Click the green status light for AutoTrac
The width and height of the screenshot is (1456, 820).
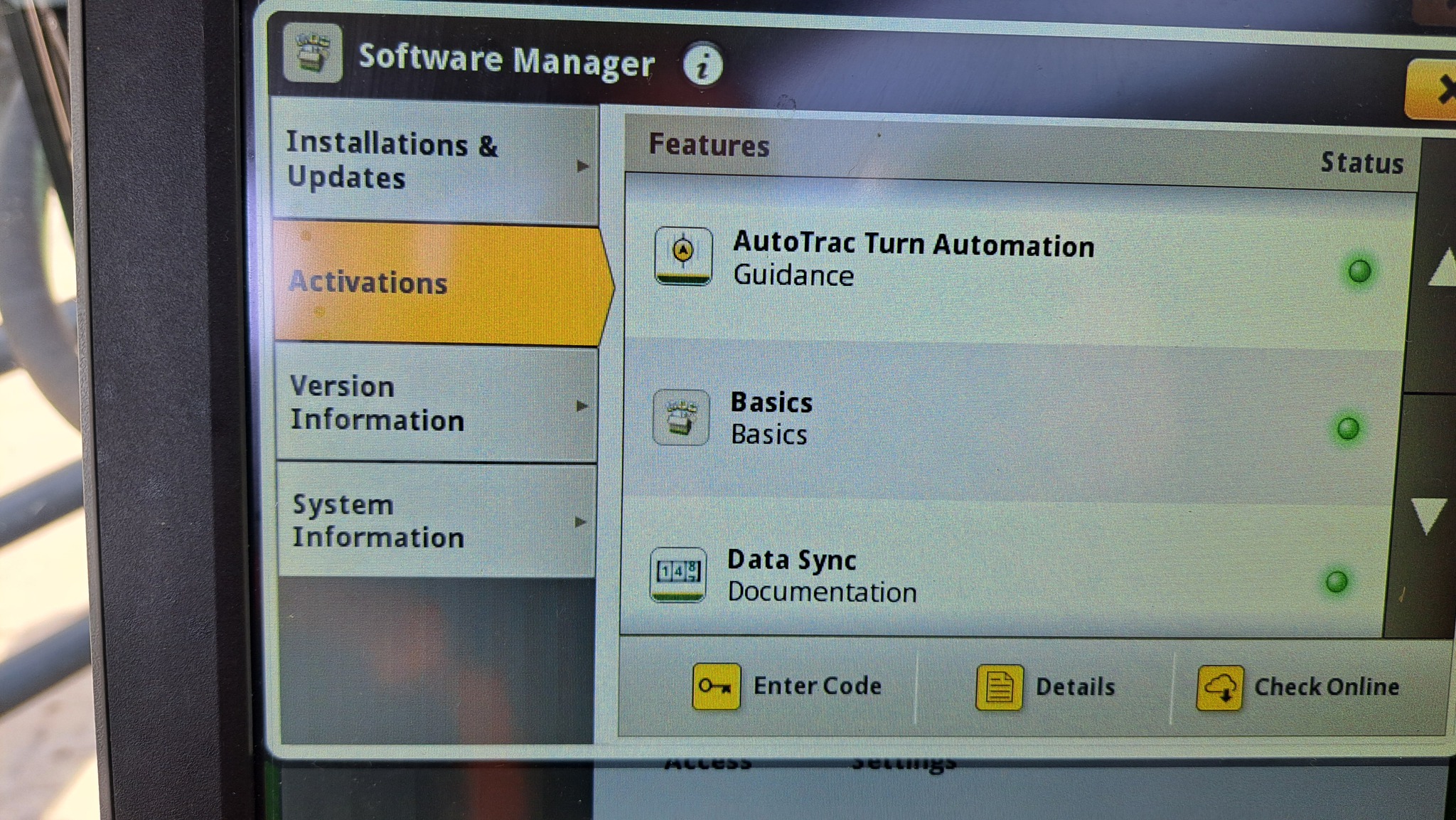[1359, 271]
